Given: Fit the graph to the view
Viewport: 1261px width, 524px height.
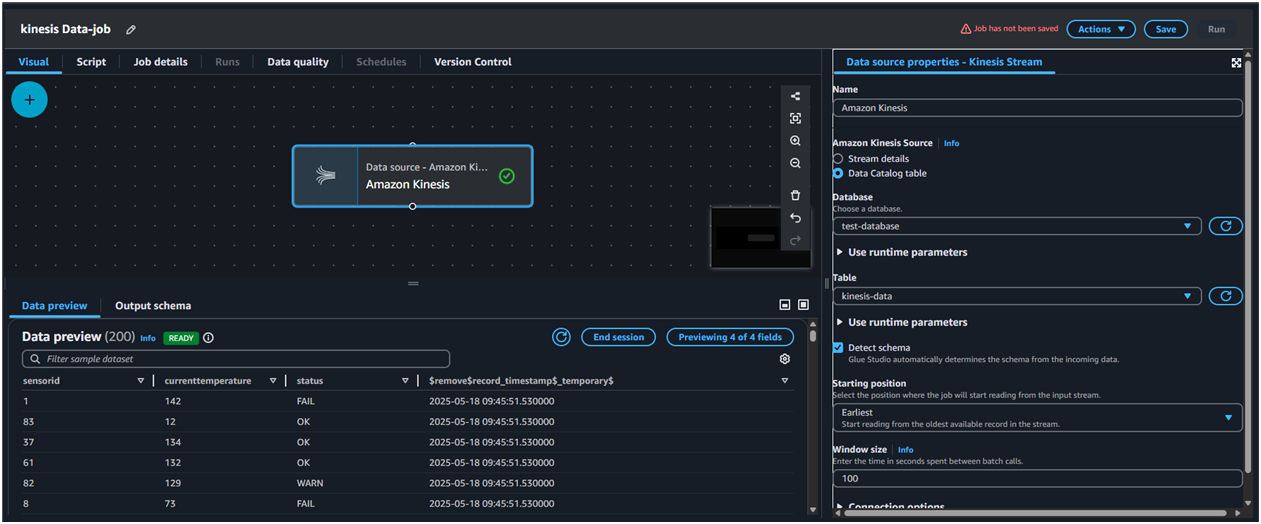Looking at the screenshot, I should tap(795, 119).
